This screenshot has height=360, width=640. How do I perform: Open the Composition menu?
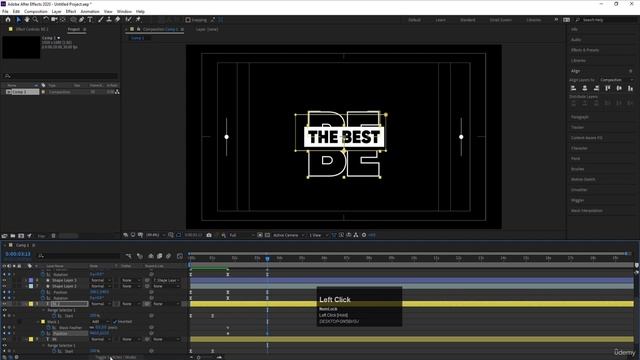pos(36,11)
